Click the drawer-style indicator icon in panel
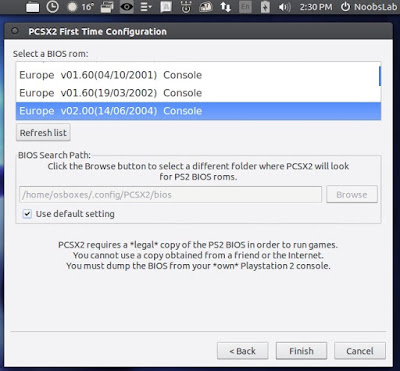The height and width of the screenshot is (371, 400). click(107, 7)
